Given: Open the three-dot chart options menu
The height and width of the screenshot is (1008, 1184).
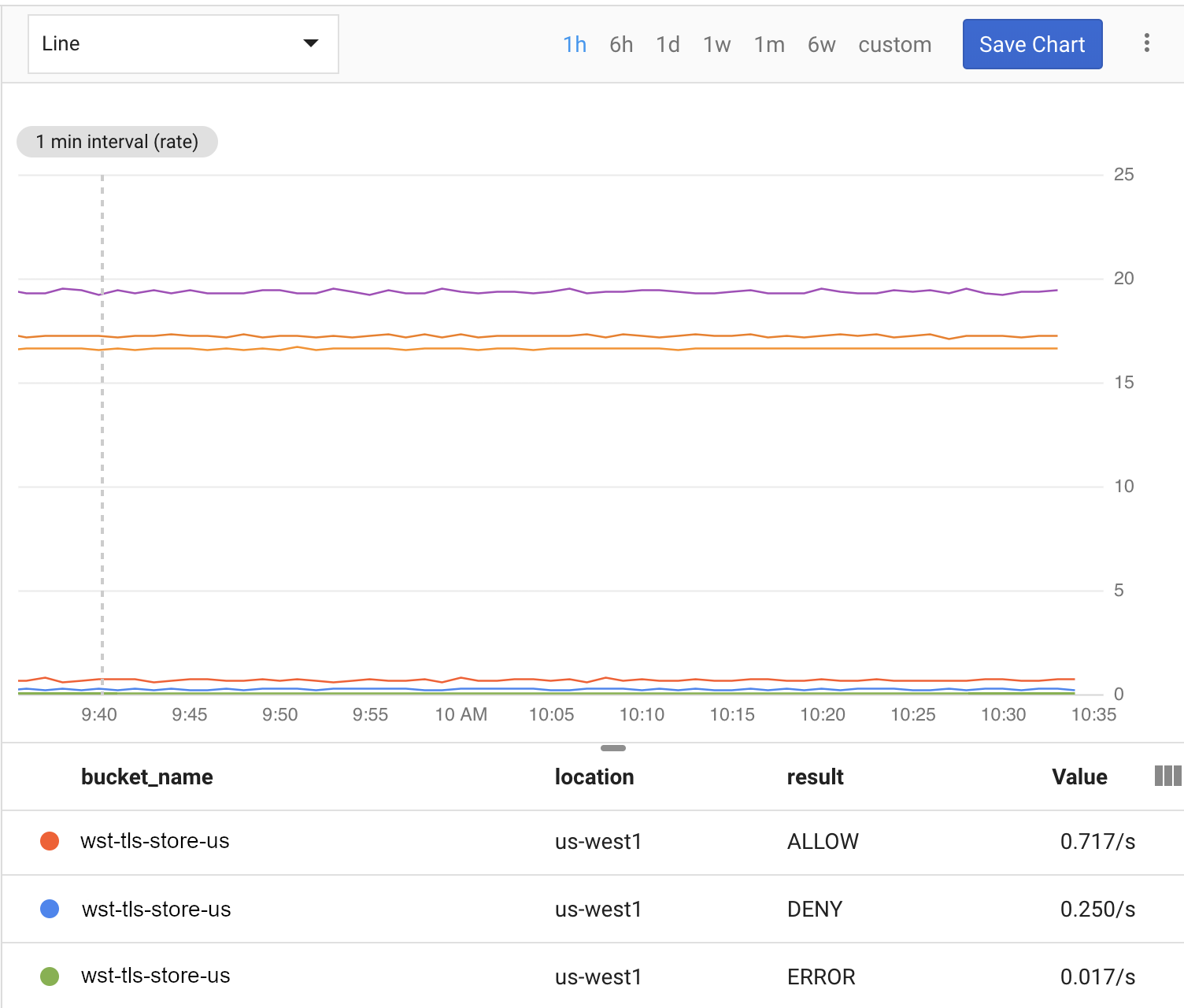Looking at the screenshot, I should tap(1146, 44).
